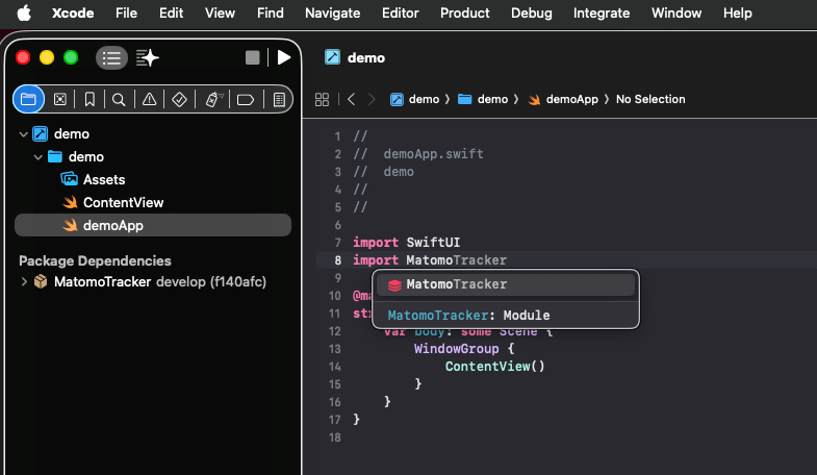The image size is (817, 475).
Task: Click demo folder in jump bar
Action: tap(483, 99)
